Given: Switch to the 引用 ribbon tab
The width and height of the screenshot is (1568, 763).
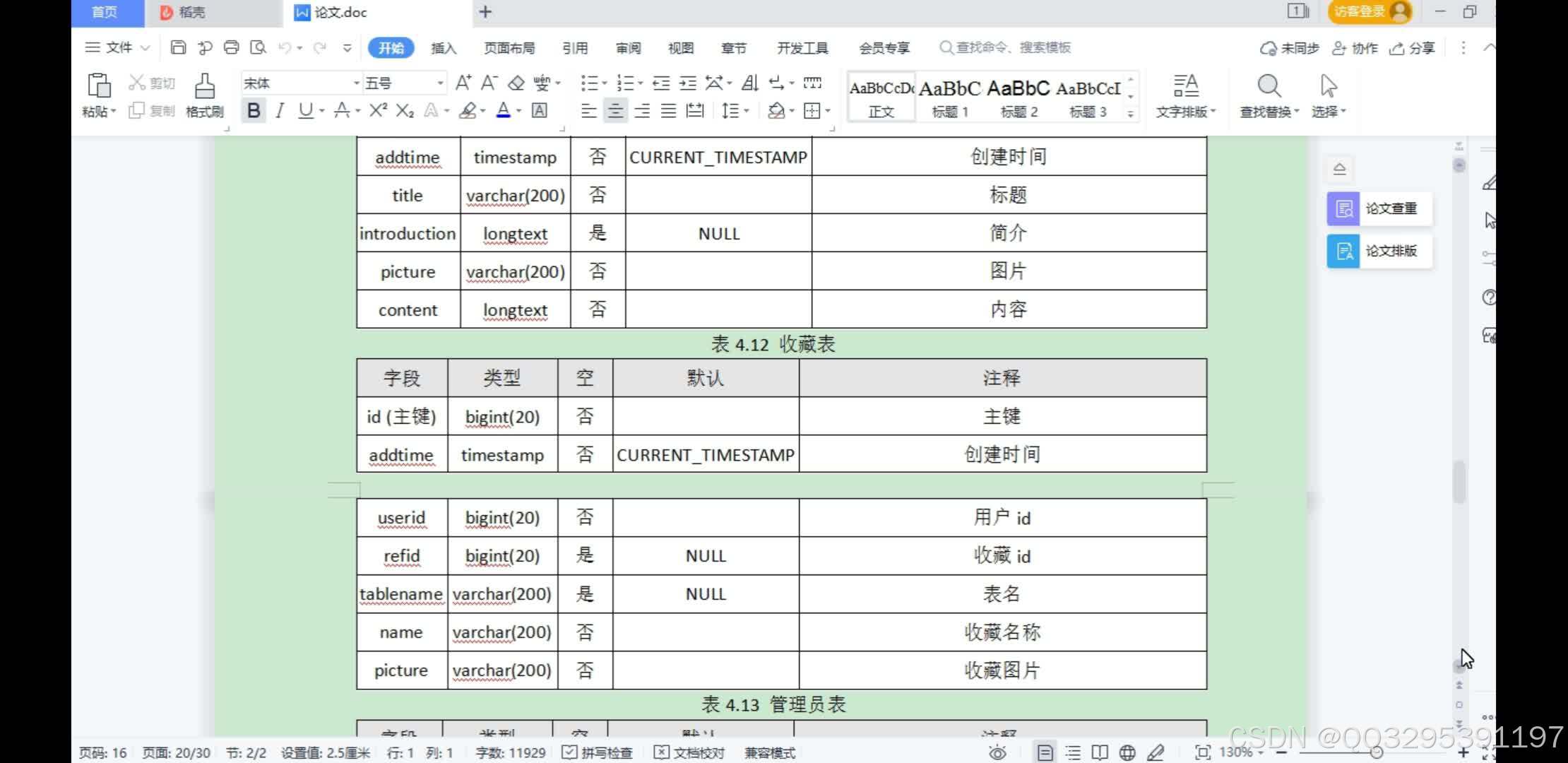Looking at the screenshot, I should click(575, 48).
